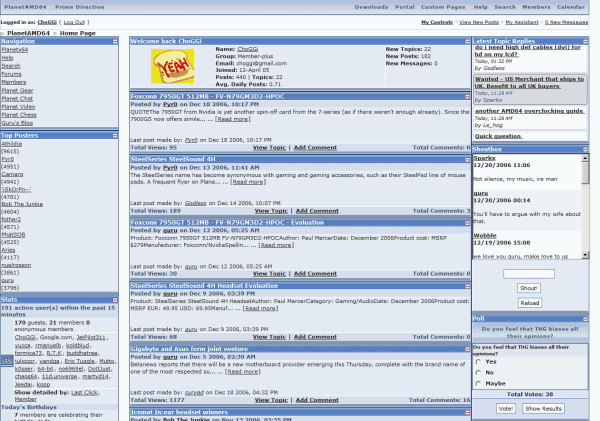Viewport: 600px width, 421px height.
Task: Open Pyr0 author link on SteelSound 4H post
Action: 170,168
